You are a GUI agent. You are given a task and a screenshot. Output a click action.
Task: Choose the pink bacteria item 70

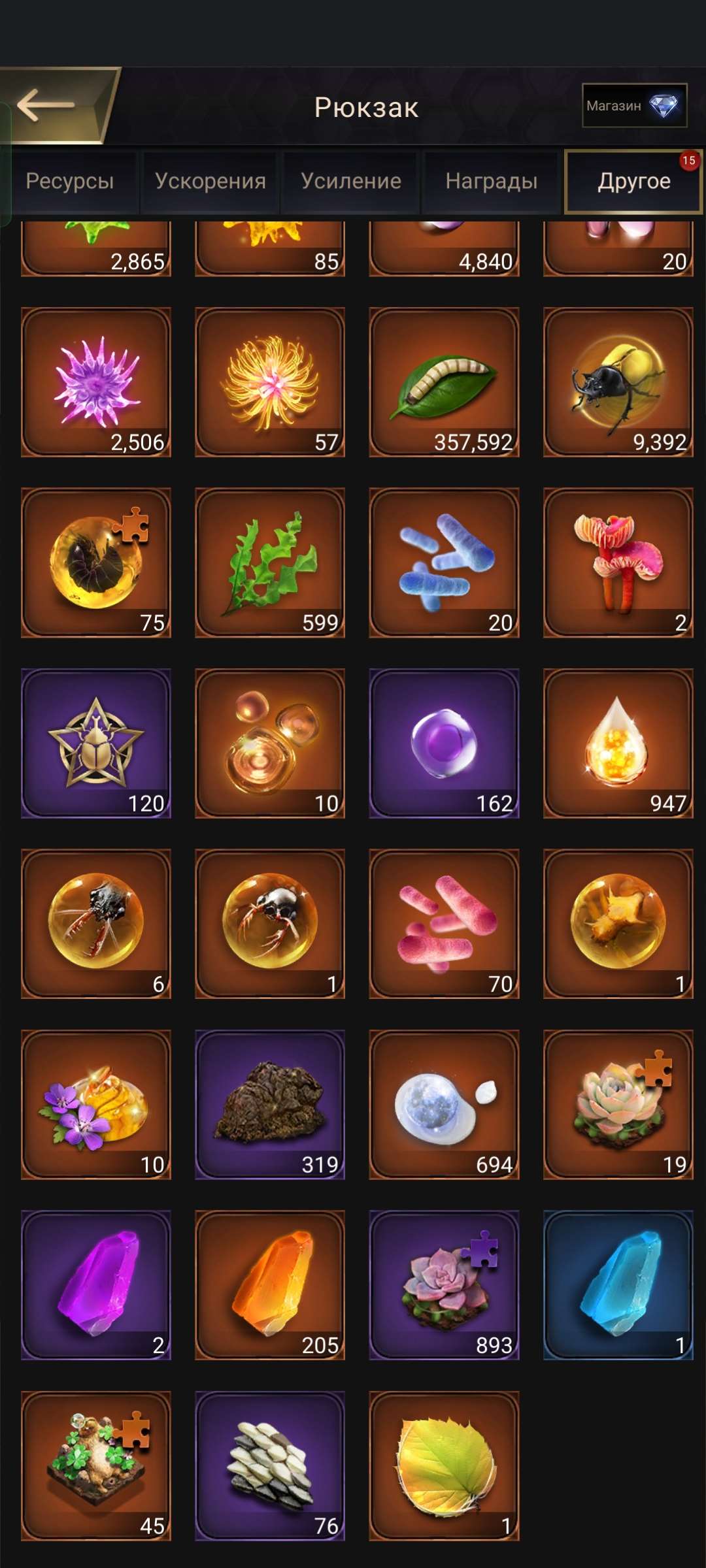(445, 924)
